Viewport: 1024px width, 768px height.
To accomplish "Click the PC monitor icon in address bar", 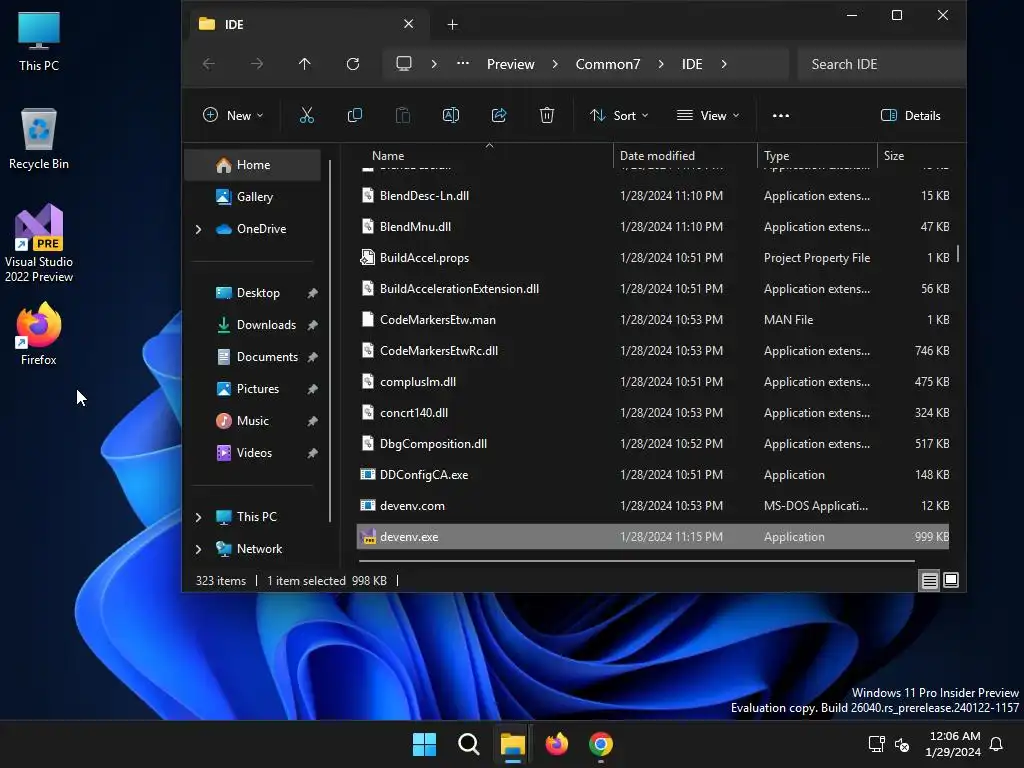I will [x=404, y=64].
